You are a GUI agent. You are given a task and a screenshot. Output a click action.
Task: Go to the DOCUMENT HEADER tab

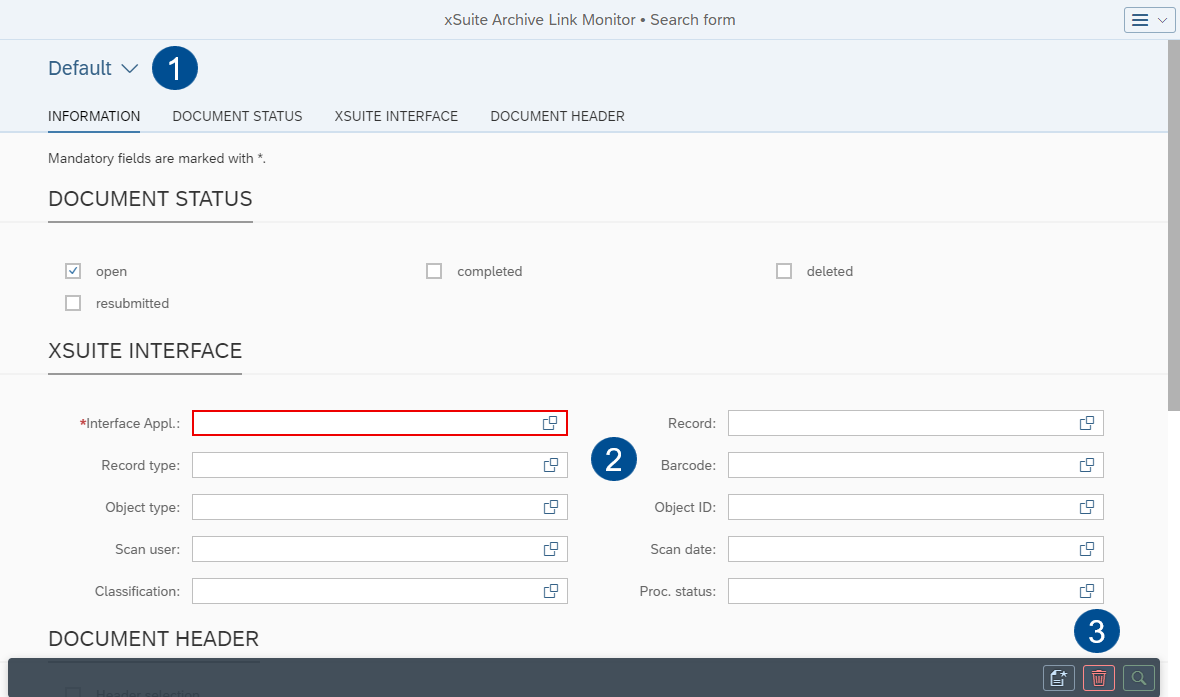(x=557, y=116)
